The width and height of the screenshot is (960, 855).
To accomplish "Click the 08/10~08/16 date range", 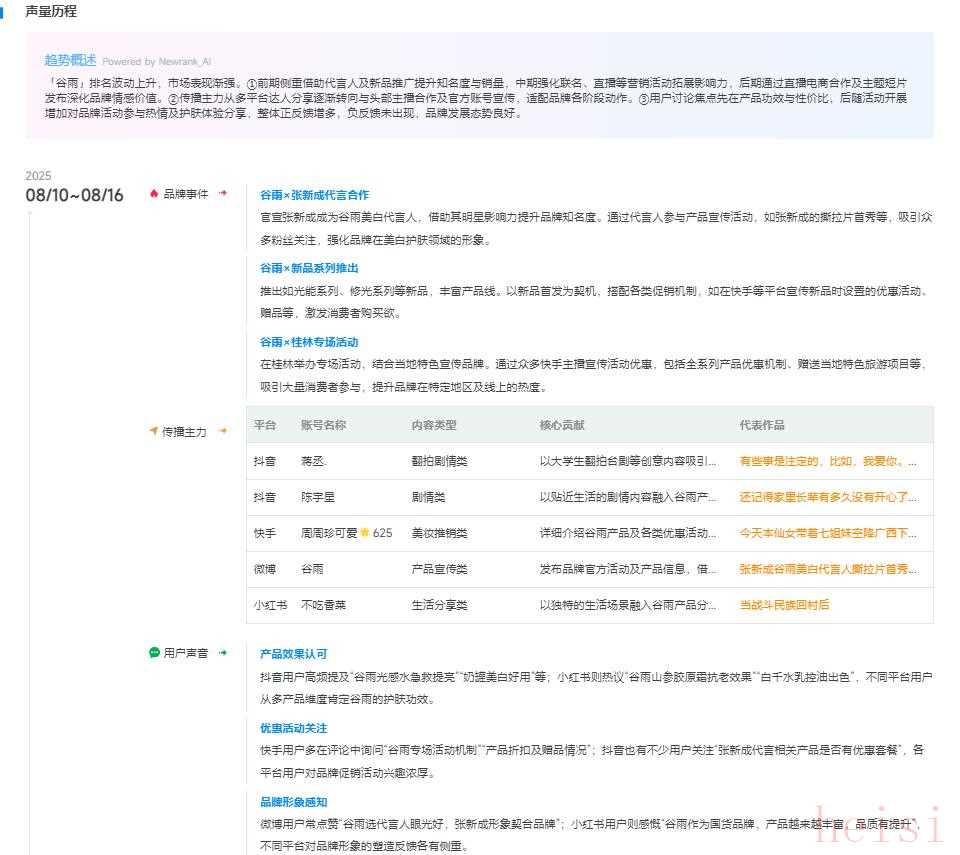I will 74,195.
